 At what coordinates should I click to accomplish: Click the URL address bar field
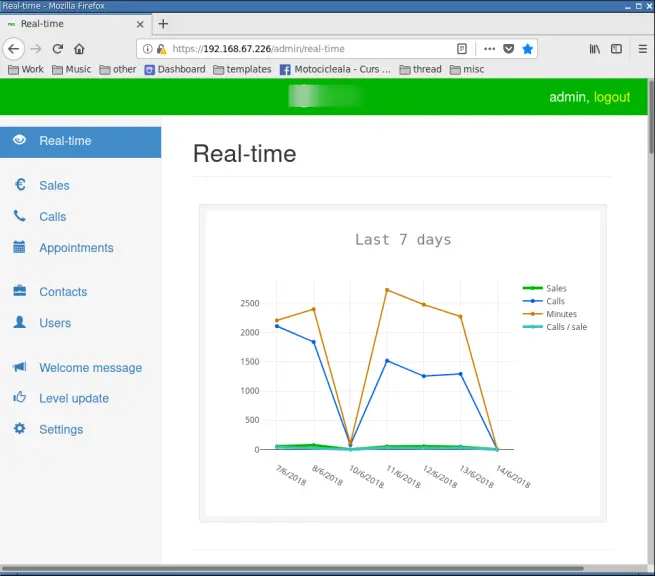point(300,48)
